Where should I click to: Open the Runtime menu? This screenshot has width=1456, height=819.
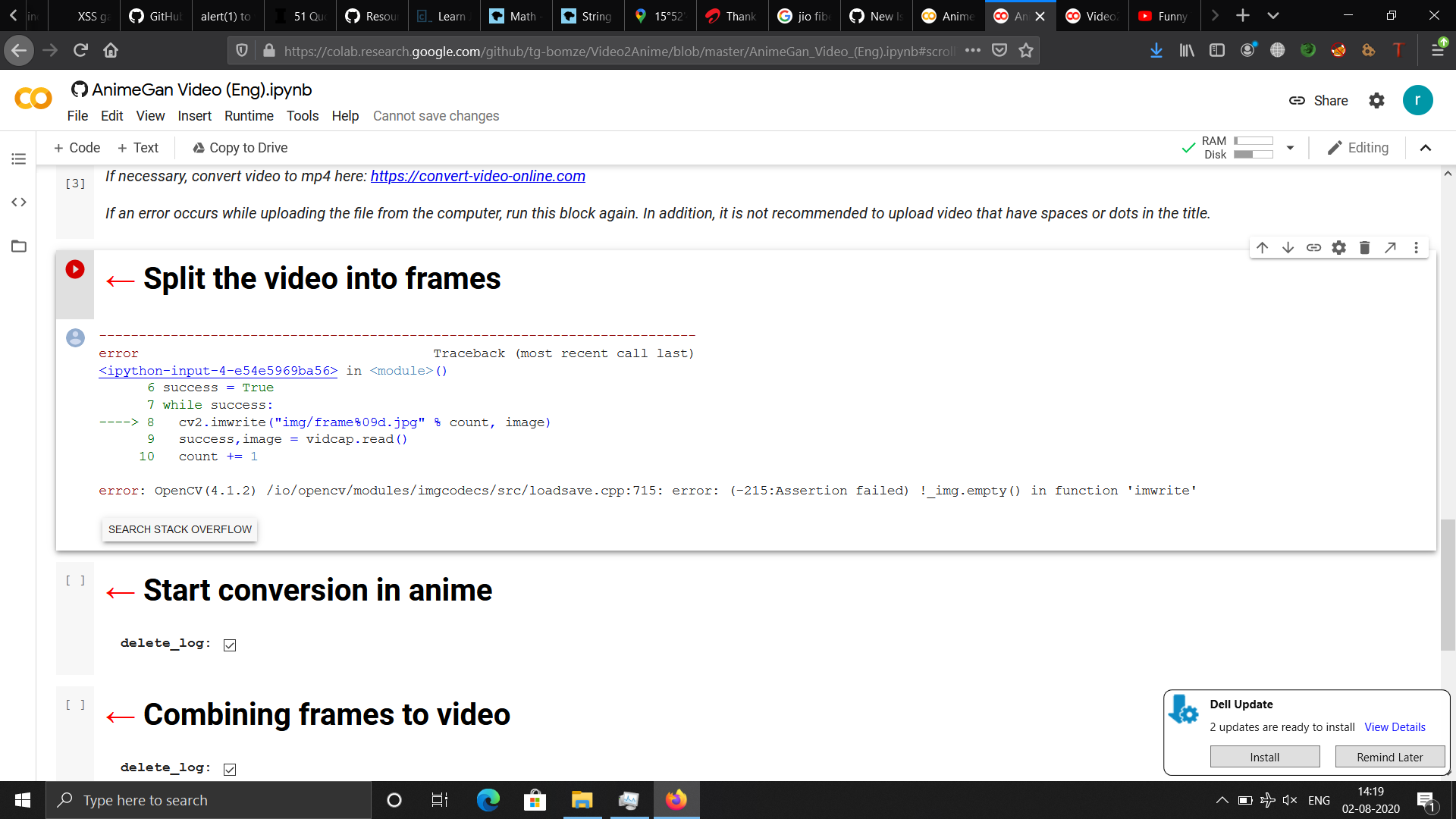[x=249, y=116]
